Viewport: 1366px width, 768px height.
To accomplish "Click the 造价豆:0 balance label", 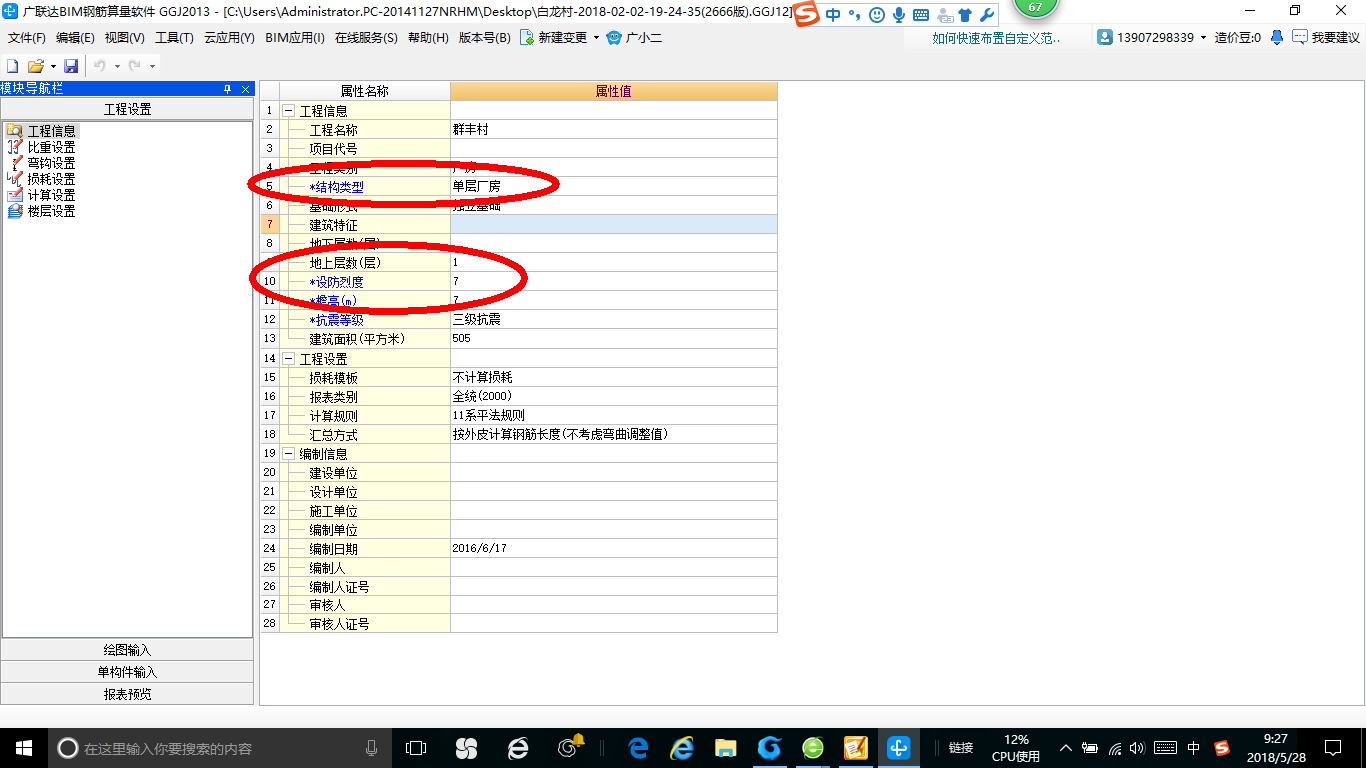I will pos(1238,38).
